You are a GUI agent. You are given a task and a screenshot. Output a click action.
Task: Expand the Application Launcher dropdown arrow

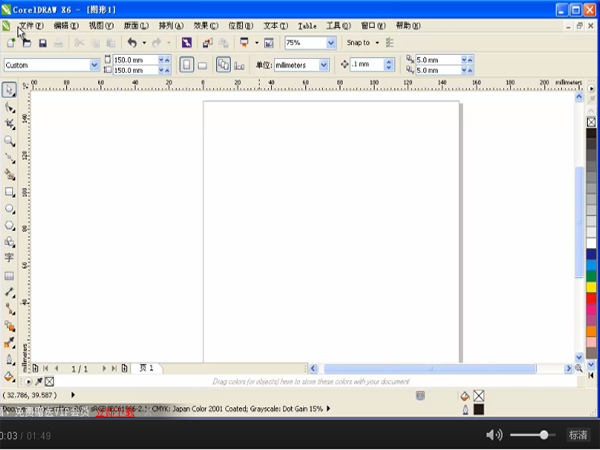257,43
